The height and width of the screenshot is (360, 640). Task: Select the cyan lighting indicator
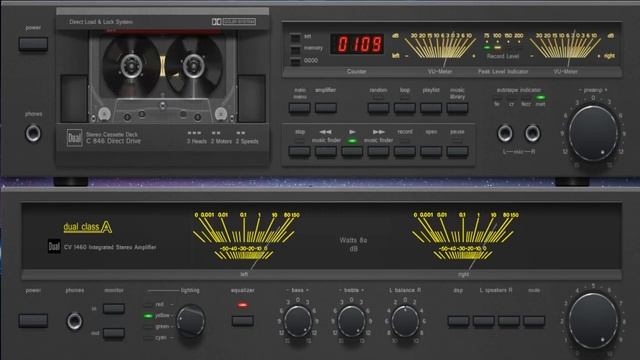click(149, 338)
